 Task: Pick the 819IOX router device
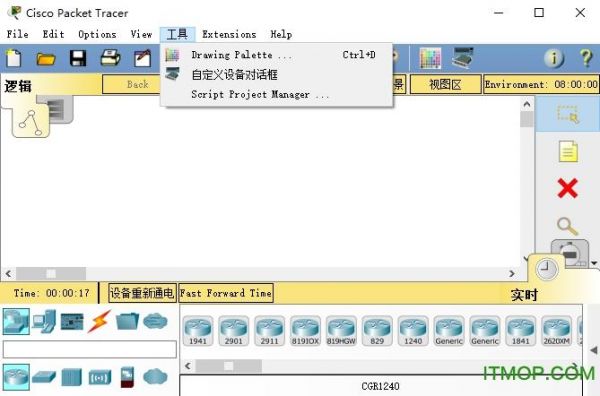coord(305,331)
